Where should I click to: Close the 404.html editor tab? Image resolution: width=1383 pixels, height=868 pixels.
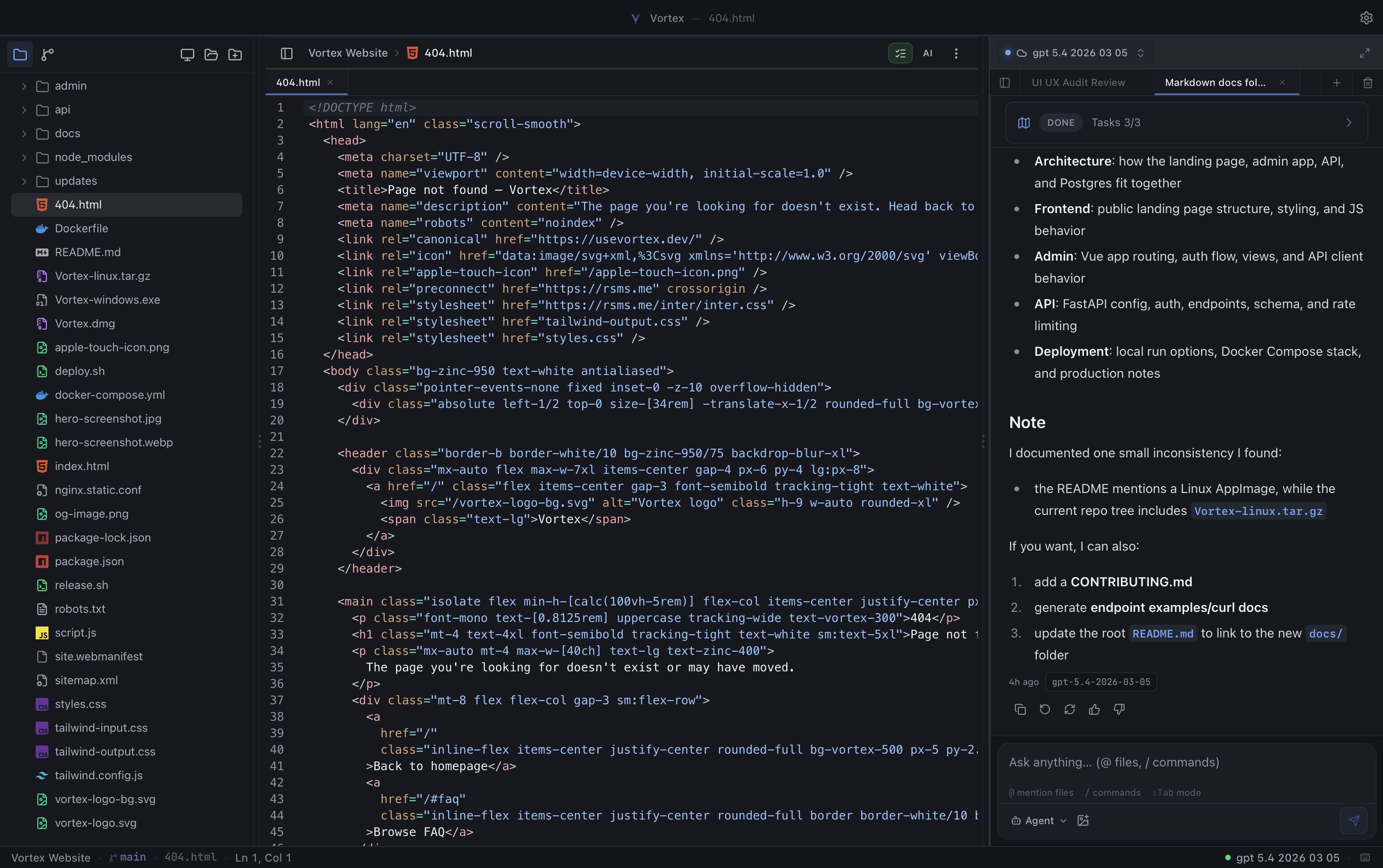pyautogui.click(x=330, y=82)
